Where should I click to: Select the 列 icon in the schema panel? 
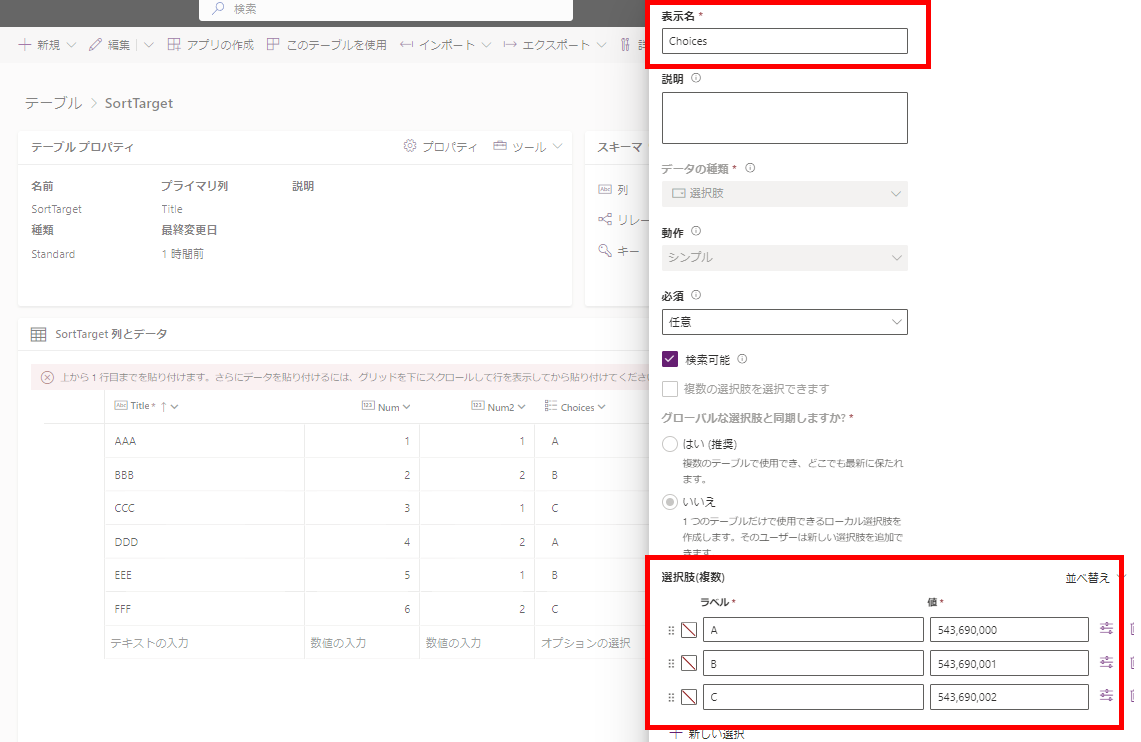[x=605, y=187]
